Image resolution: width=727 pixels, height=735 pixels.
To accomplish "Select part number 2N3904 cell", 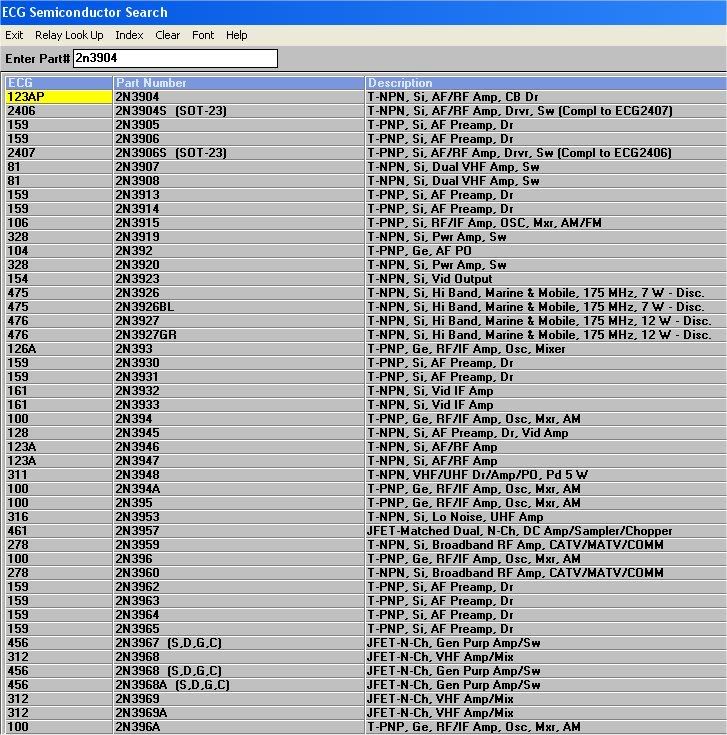I will [x=239, y=97].
